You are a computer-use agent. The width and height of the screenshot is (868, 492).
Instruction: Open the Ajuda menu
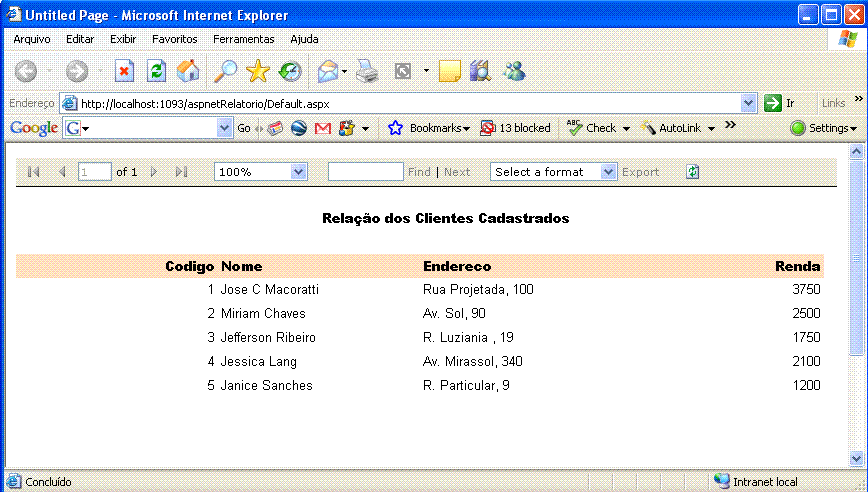click(304, 39)
